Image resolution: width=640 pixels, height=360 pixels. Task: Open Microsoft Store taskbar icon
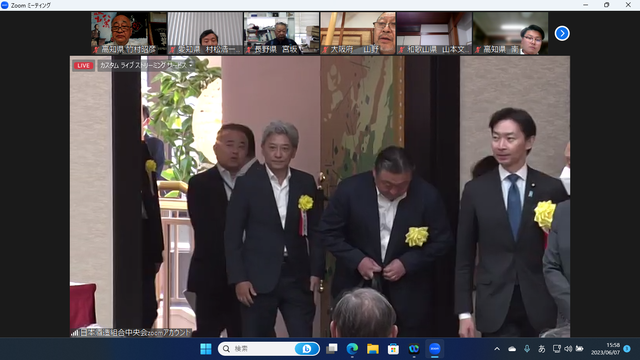point(393,349)
